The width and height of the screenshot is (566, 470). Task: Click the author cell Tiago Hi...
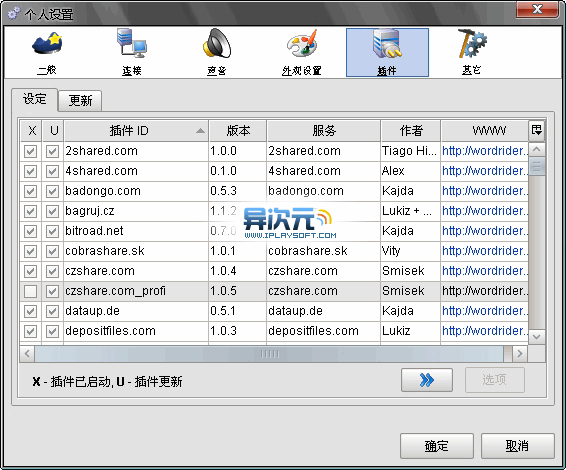click(410, 151)
